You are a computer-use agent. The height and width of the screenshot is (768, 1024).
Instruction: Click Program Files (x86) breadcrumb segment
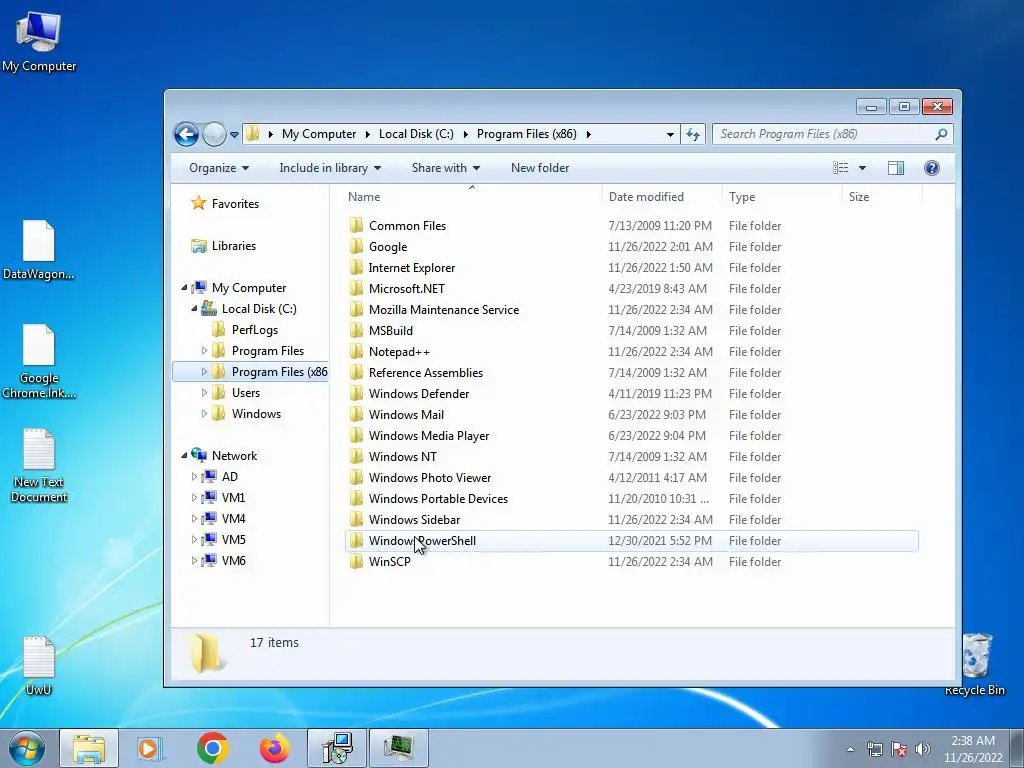[526, 134]
